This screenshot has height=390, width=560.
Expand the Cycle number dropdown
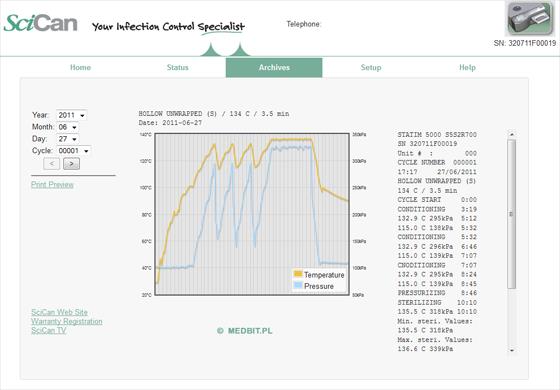pyautogui.click(x=73, y=151)
